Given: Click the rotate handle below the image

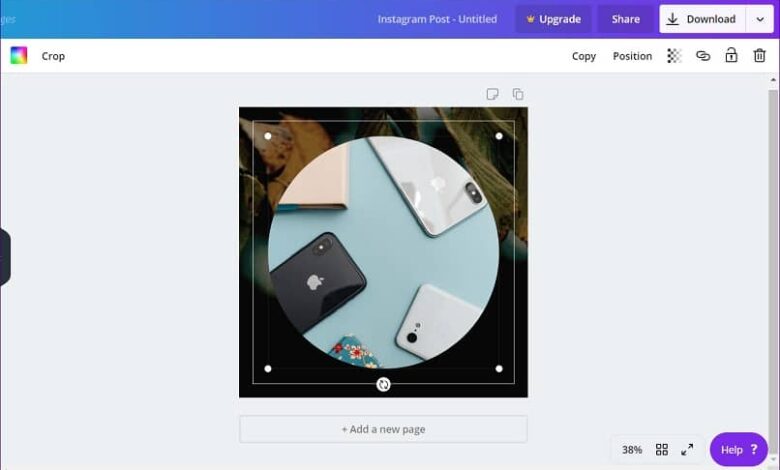Looking at the screenshot, I should [383, 384].
